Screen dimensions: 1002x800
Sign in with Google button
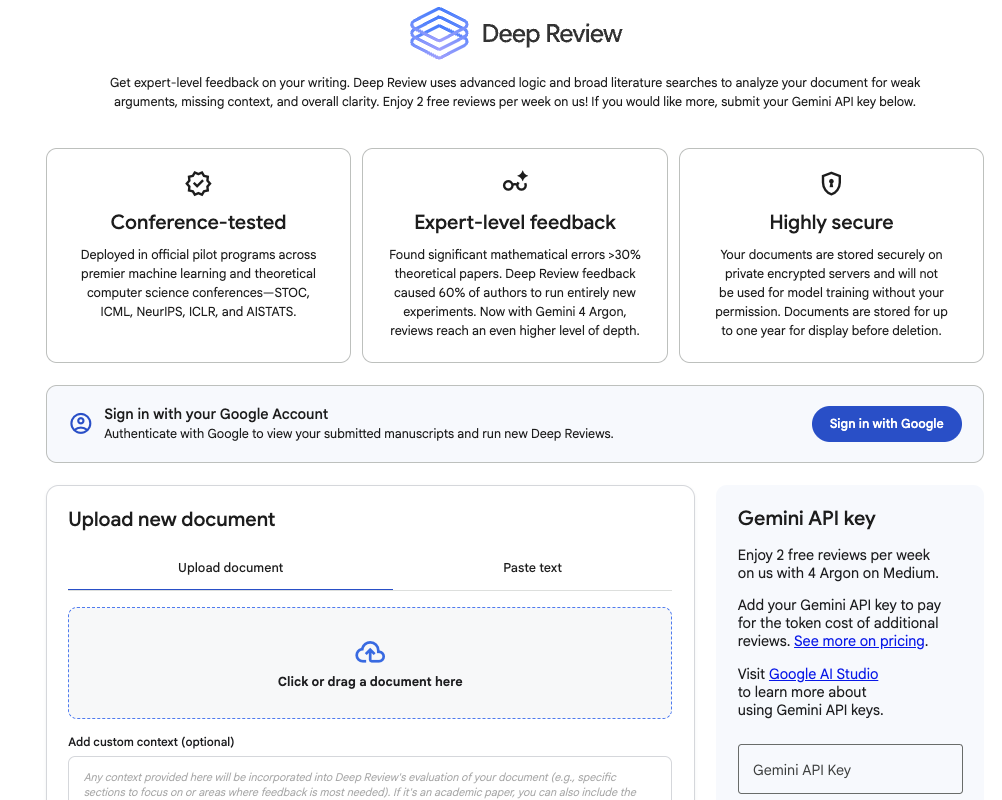886,424
